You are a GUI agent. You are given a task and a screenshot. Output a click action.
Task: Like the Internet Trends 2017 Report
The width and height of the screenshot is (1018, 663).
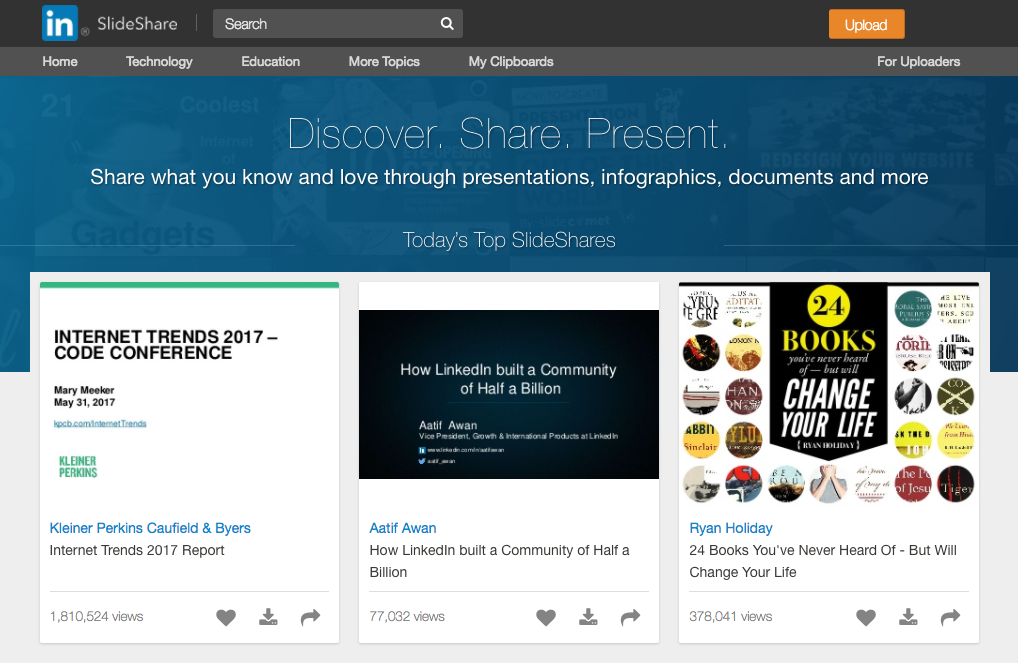click(x=226, y=617)
